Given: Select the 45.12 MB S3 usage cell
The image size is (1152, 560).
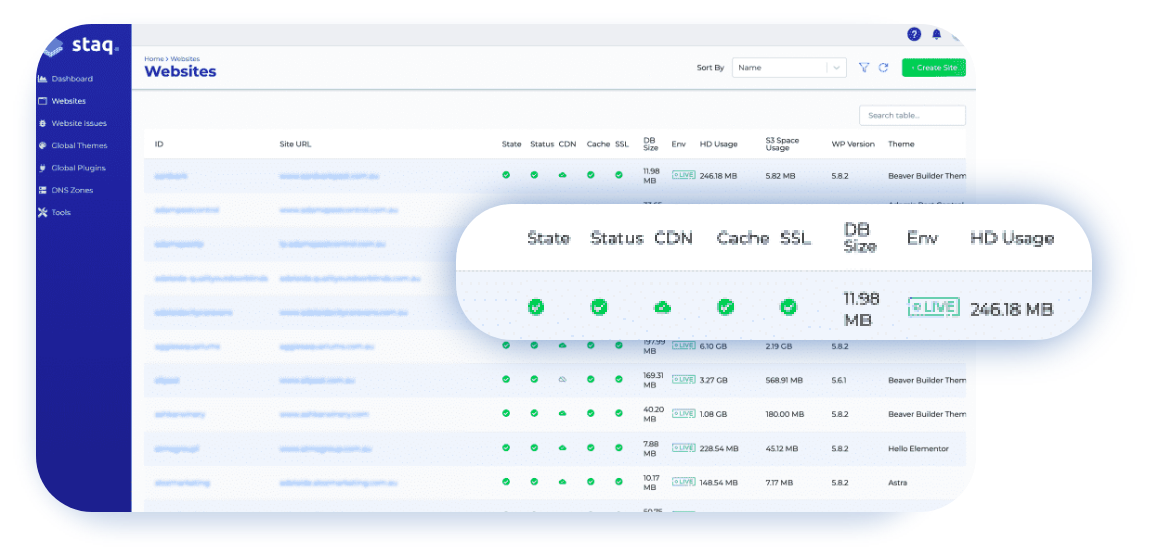Looking at the screenshot, I should (x=782, y=448).
